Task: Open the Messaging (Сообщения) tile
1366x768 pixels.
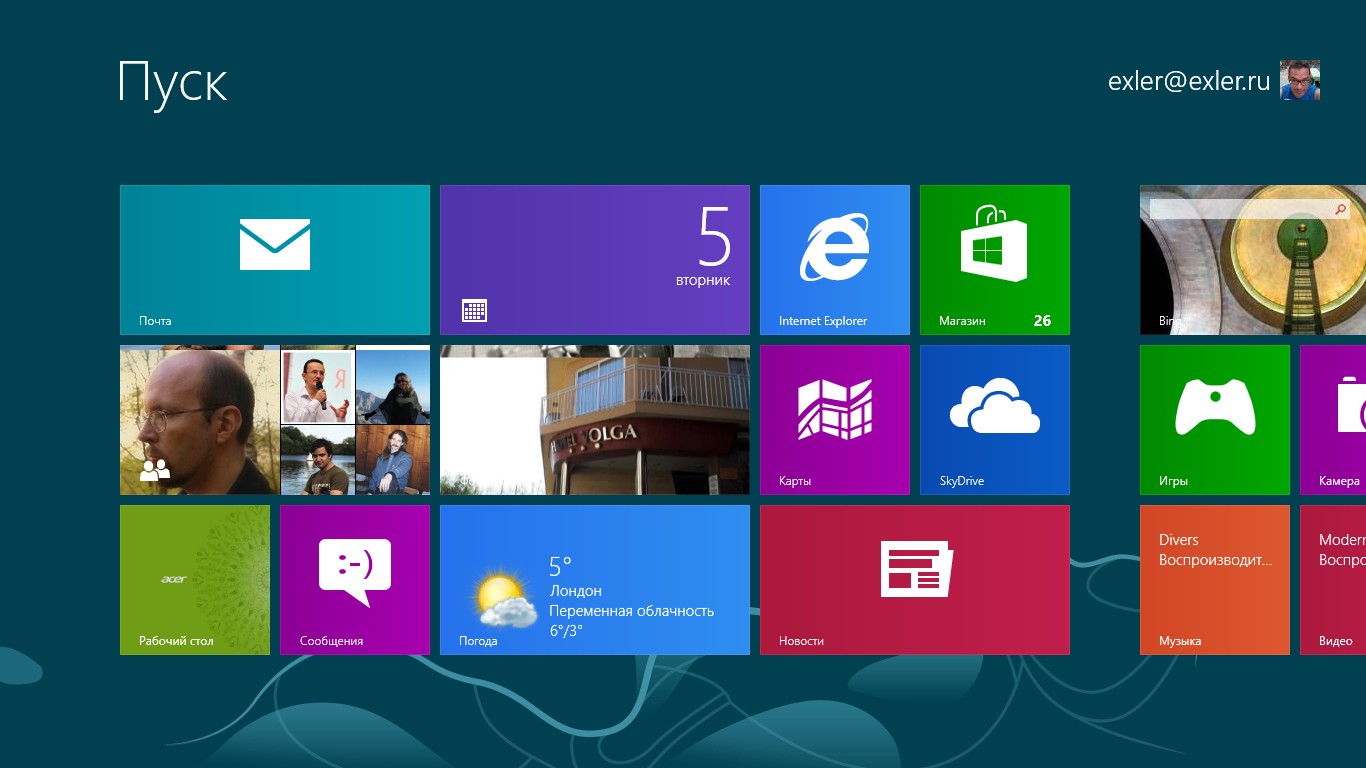Action: [x=355, y=580]
